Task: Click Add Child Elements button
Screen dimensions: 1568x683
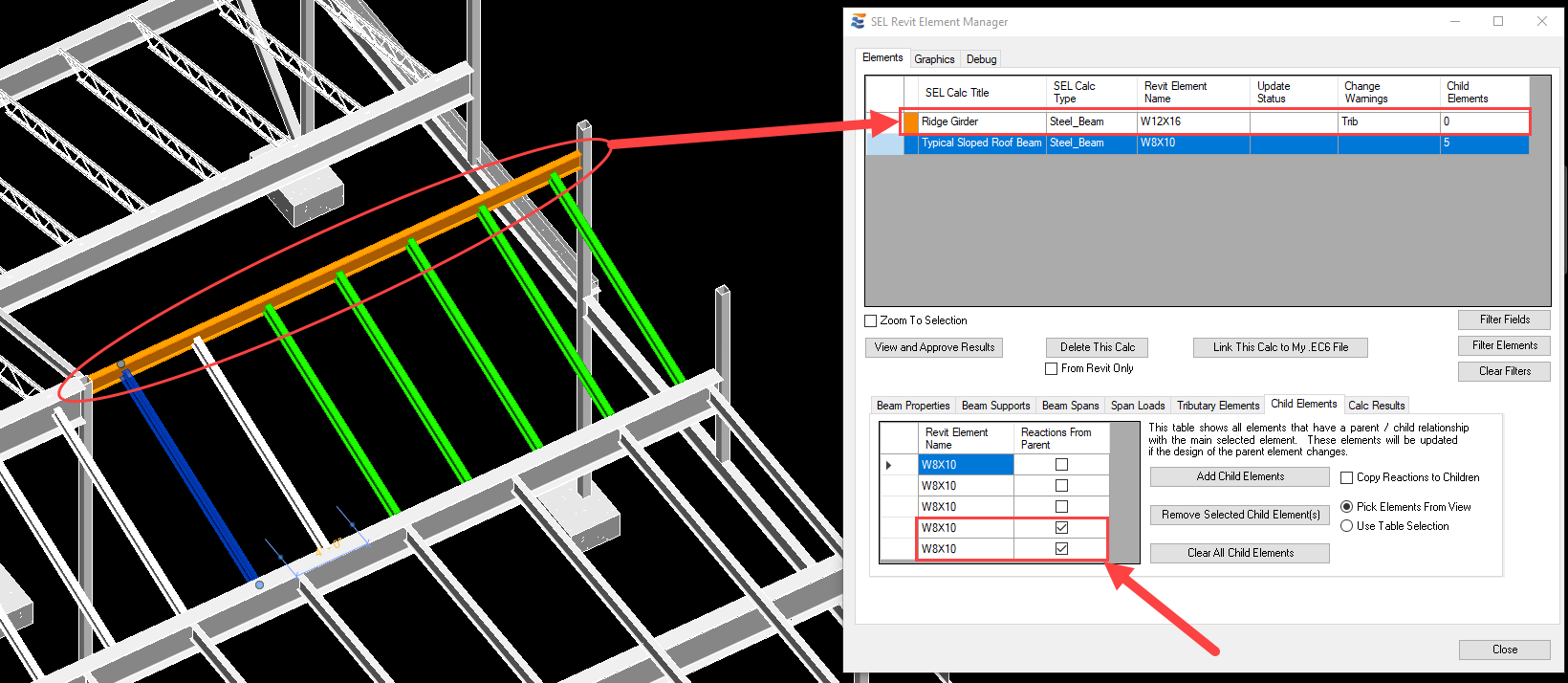Action: [x=1240, y=476]
